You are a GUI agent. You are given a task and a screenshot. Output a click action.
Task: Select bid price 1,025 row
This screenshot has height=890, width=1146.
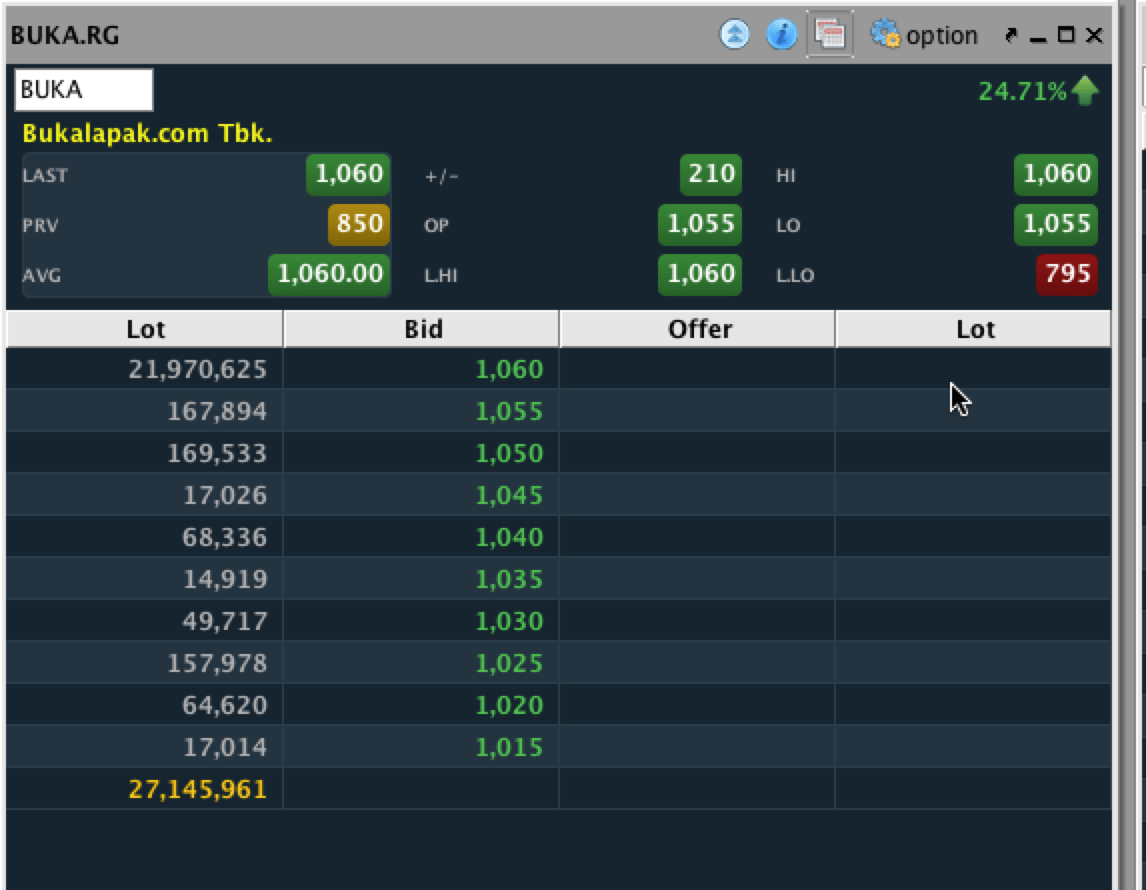(x=509, y=663)
